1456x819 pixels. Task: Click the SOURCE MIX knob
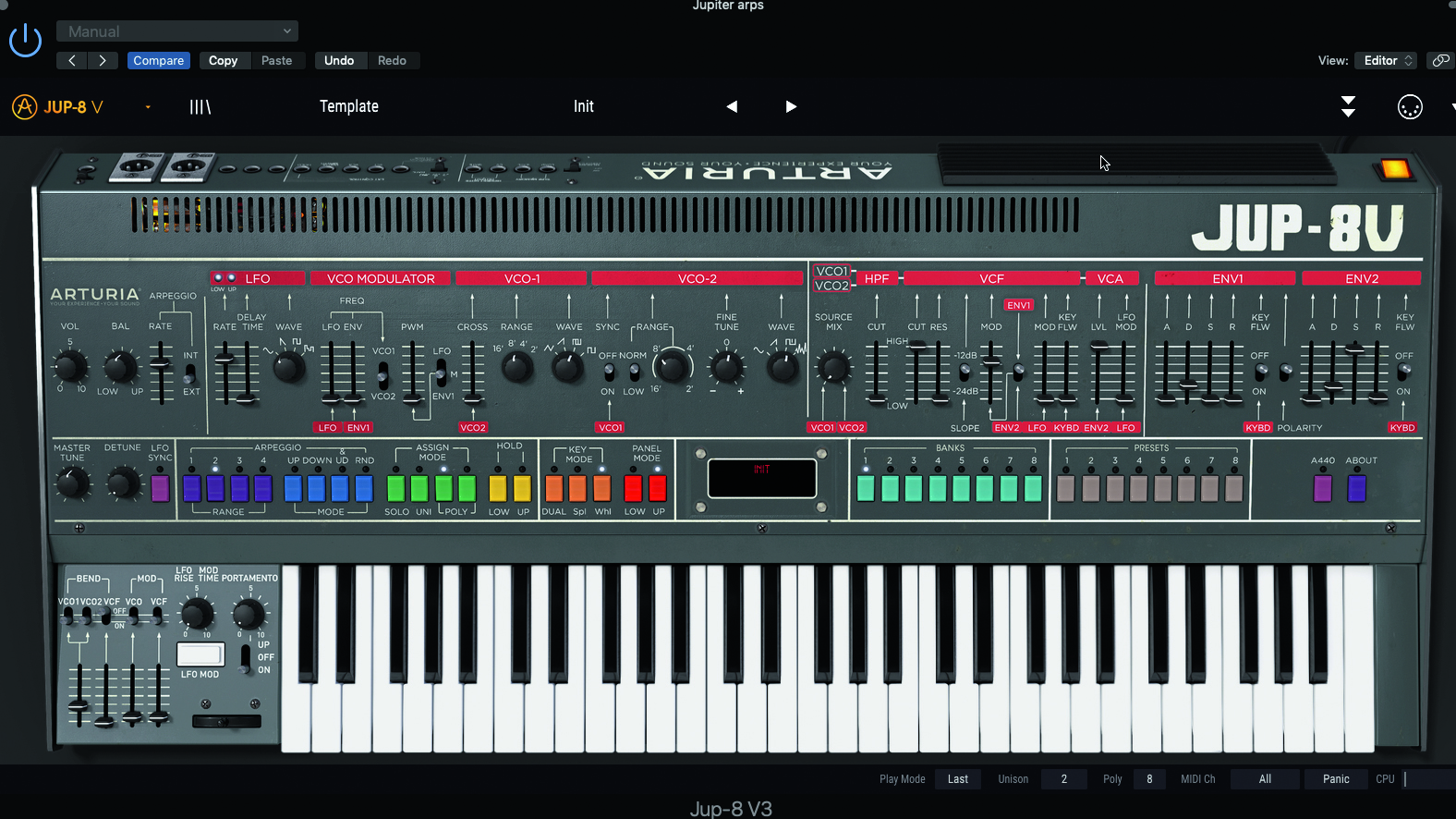coord(833,367)
